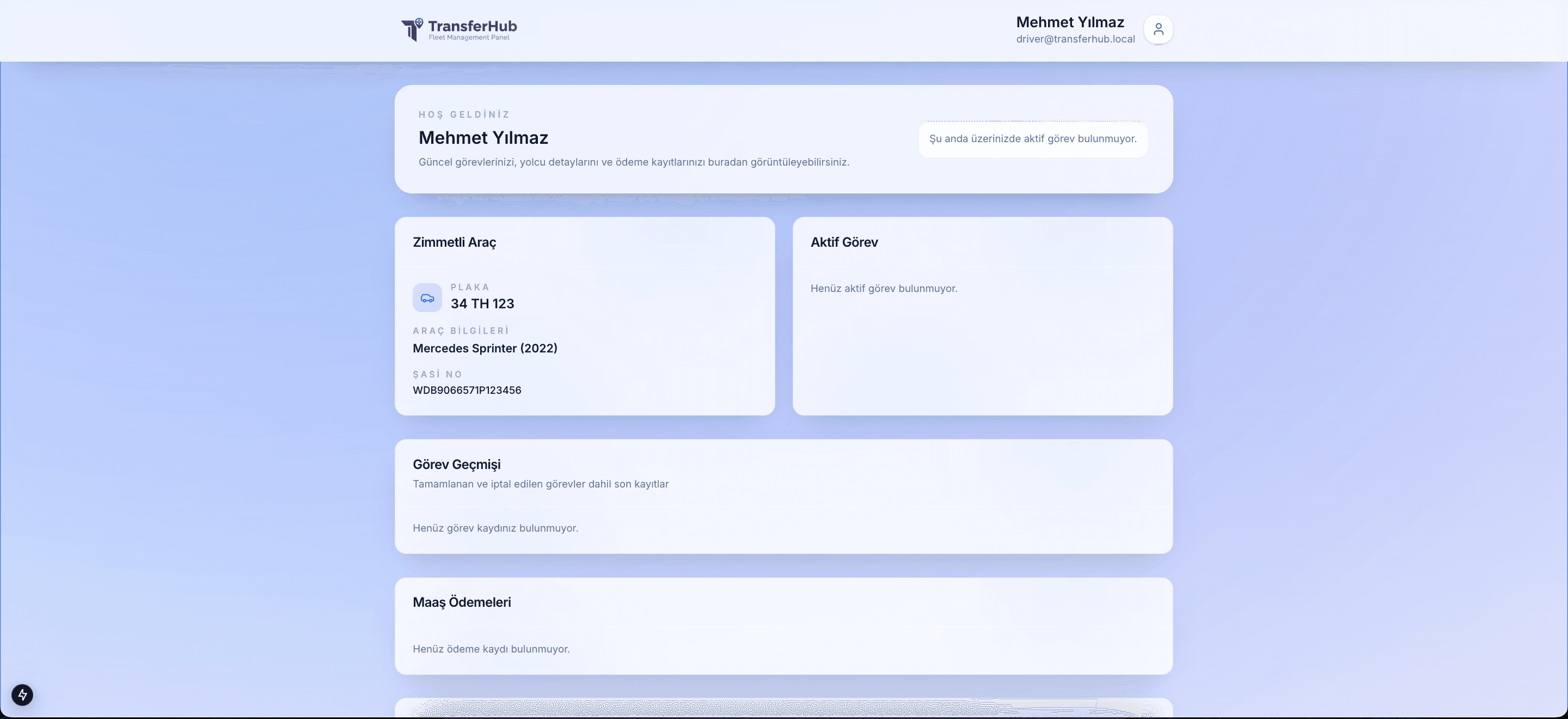1568x719 pixels.
Task: Click the Aktif Görev card heading
Action: [x=844, y=242]
